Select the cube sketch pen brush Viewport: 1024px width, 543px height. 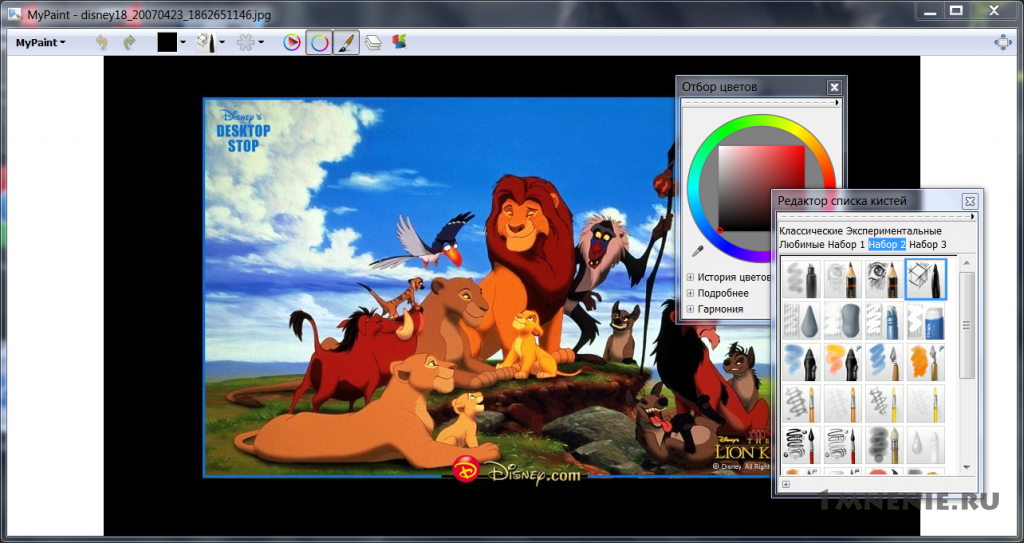coord(925,279)
